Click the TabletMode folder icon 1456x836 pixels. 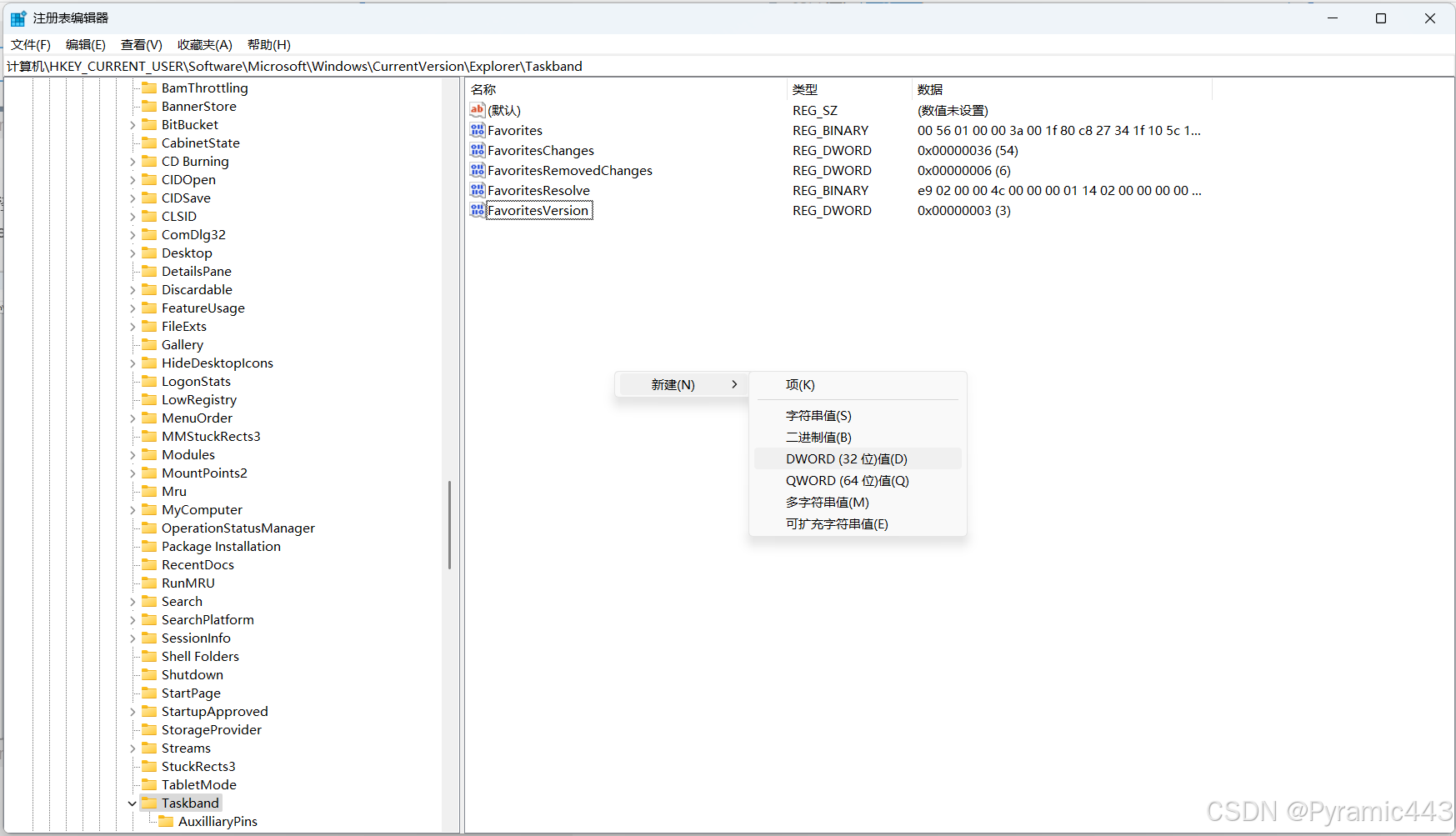tap(149, 784)
